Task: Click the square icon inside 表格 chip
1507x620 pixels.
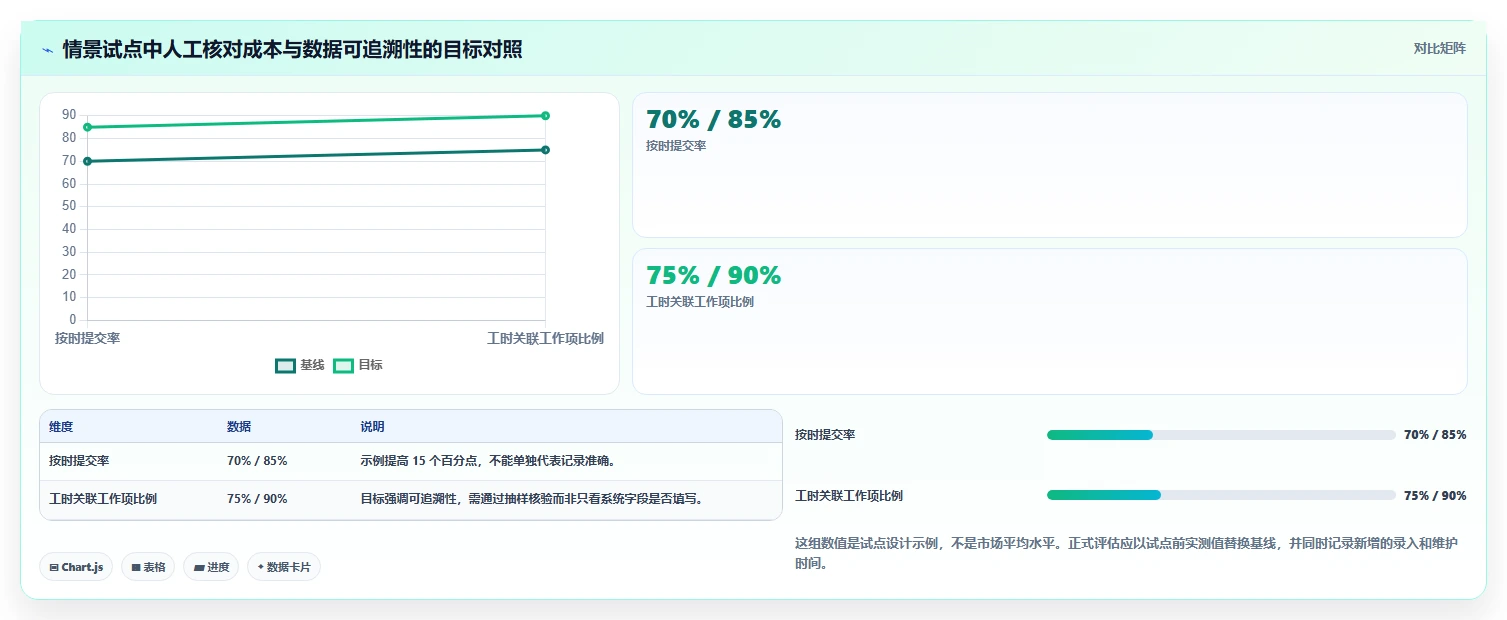Action: point(136,567)
